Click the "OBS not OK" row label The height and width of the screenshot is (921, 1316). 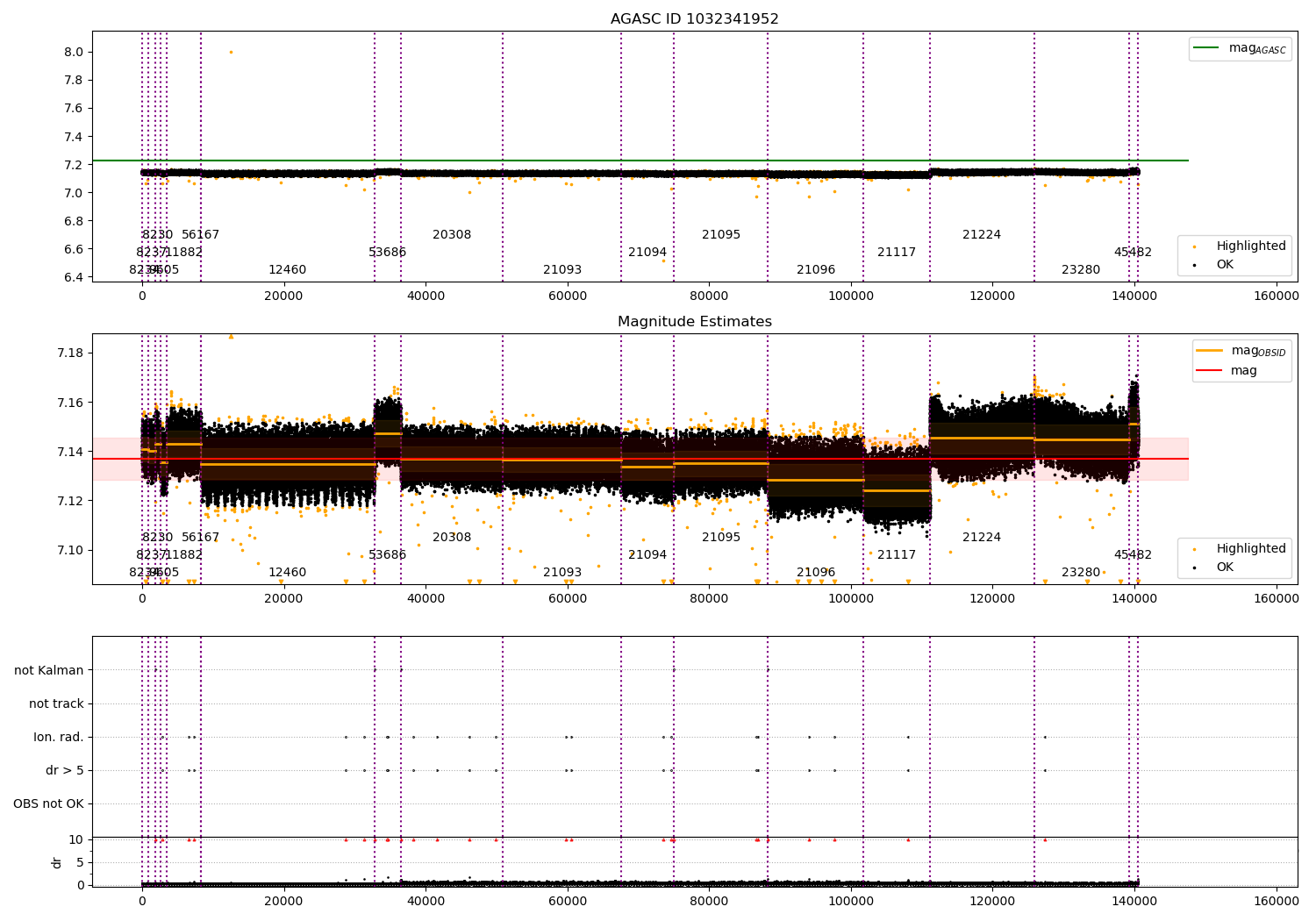[x=48, y=804]
